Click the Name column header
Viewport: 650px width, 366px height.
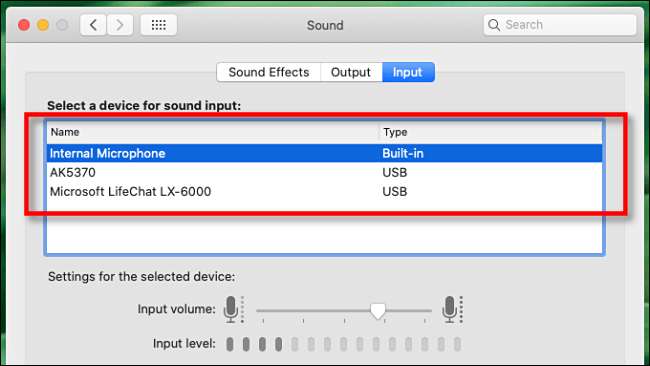(213, 132)
